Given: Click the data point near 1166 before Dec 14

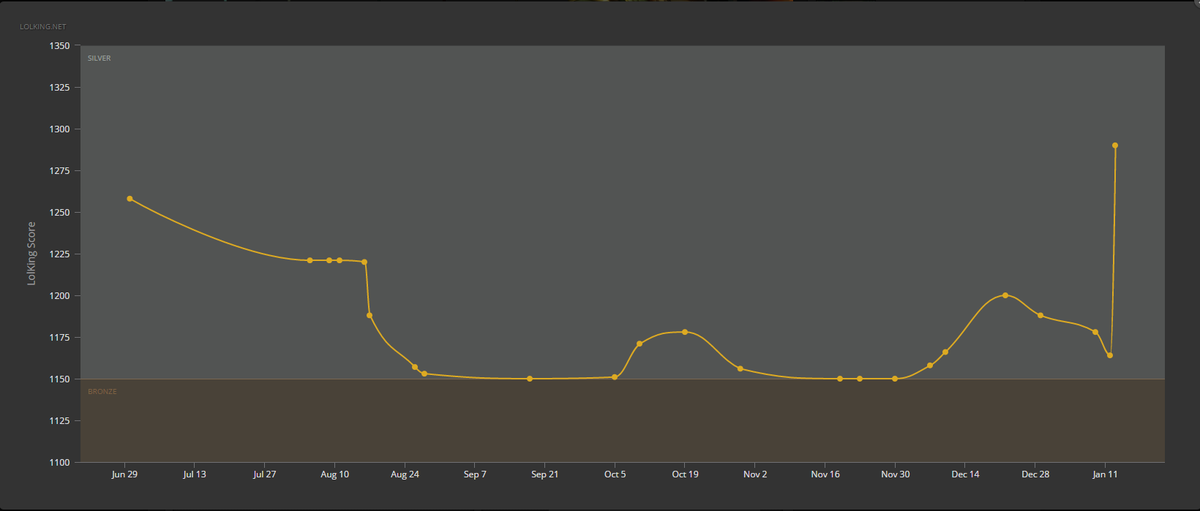Looking at the screenshot, I should [x=946, y=352].
